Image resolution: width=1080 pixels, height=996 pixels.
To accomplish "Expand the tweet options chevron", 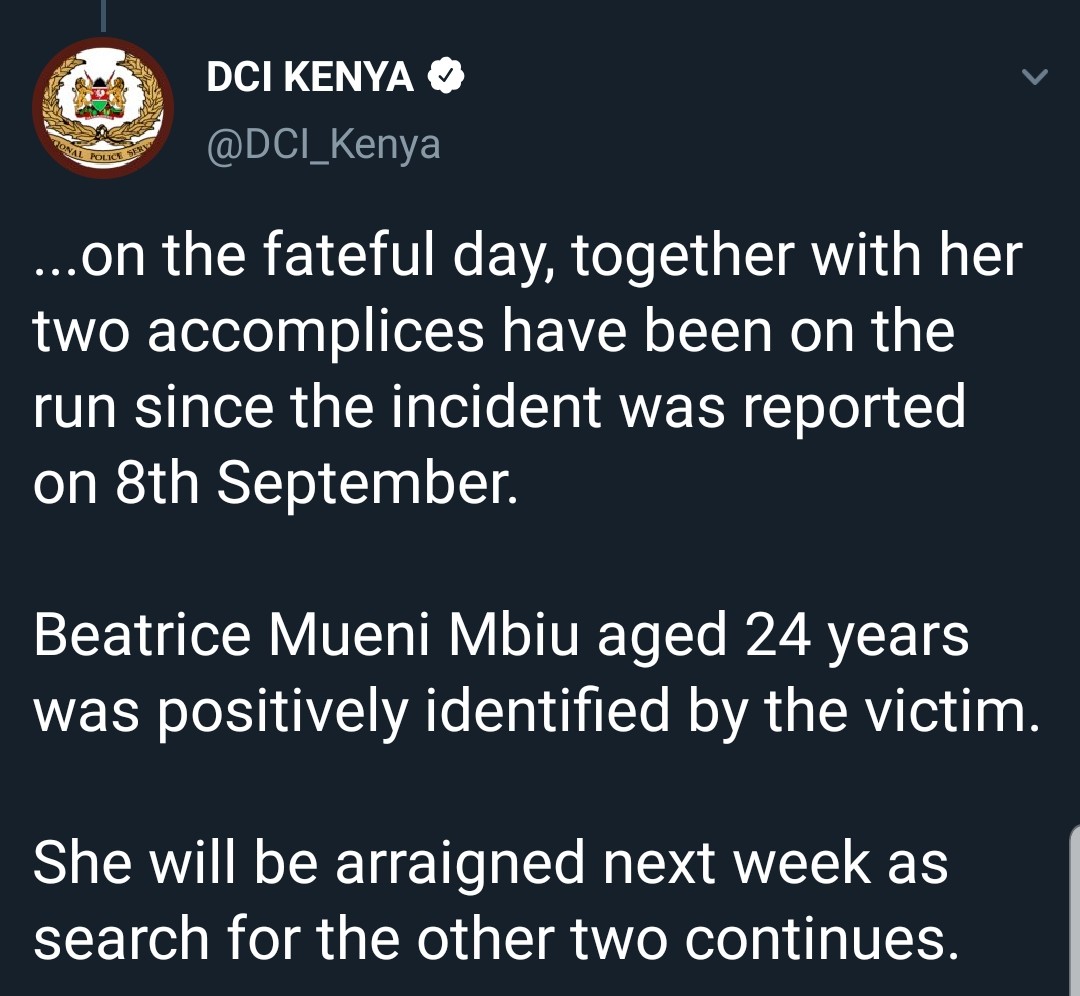I will (x=1035, y=76).
